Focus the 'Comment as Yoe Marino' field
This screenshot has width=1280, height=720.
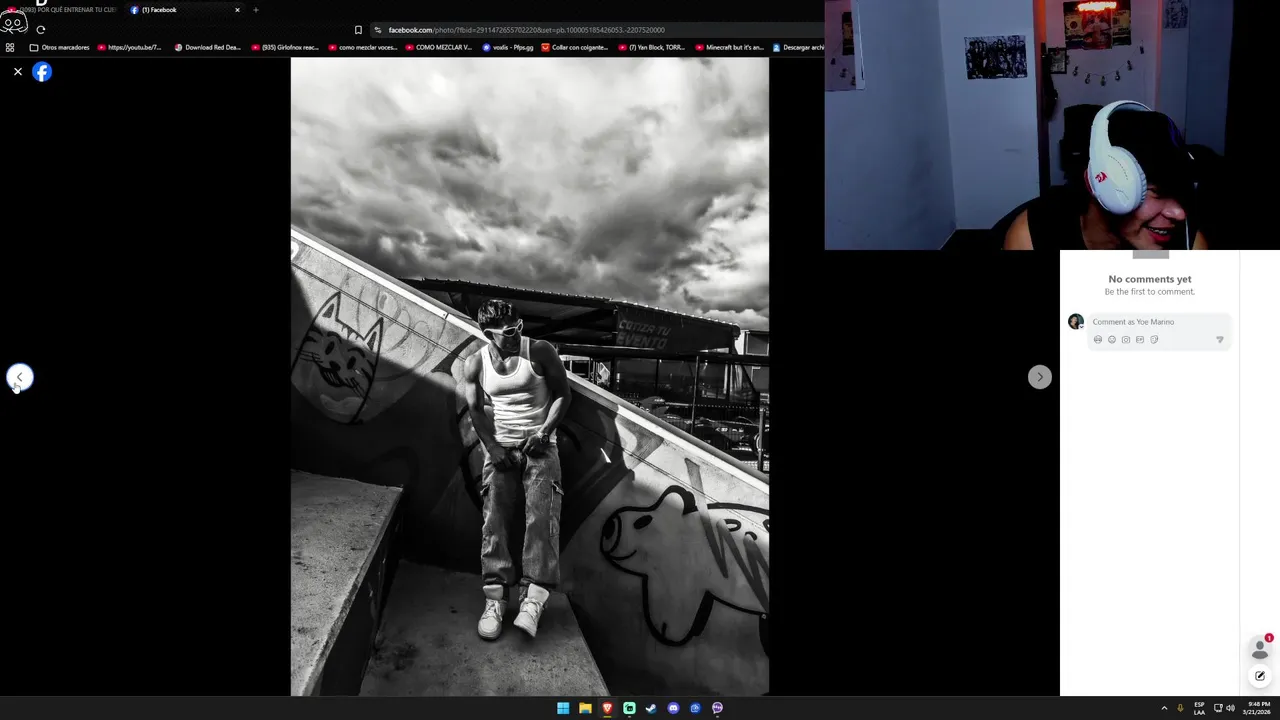[1158, 322]
